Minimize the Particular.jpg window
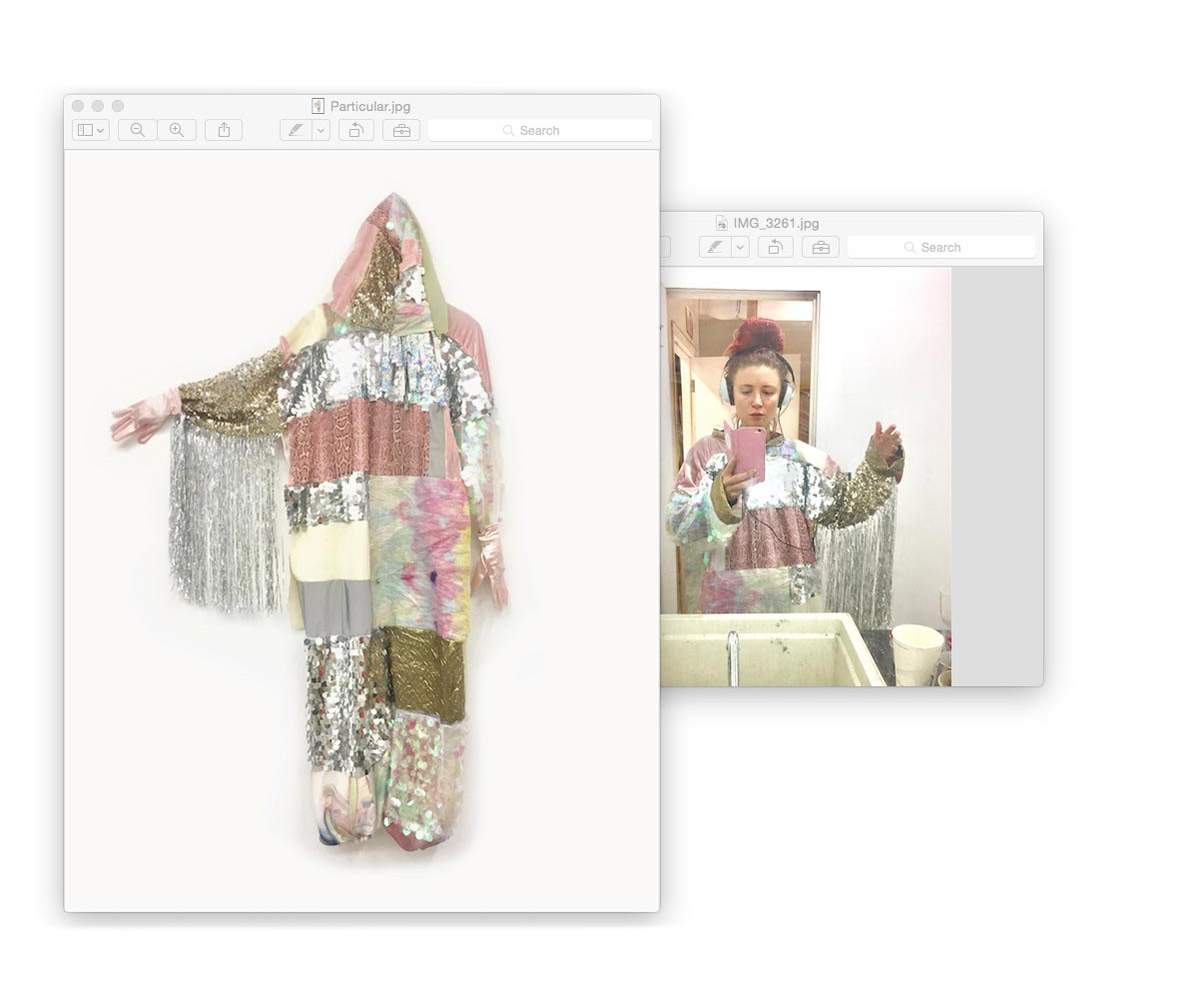The width and height of the screenshot is (1200, 1008). click(x=98, y=106)
